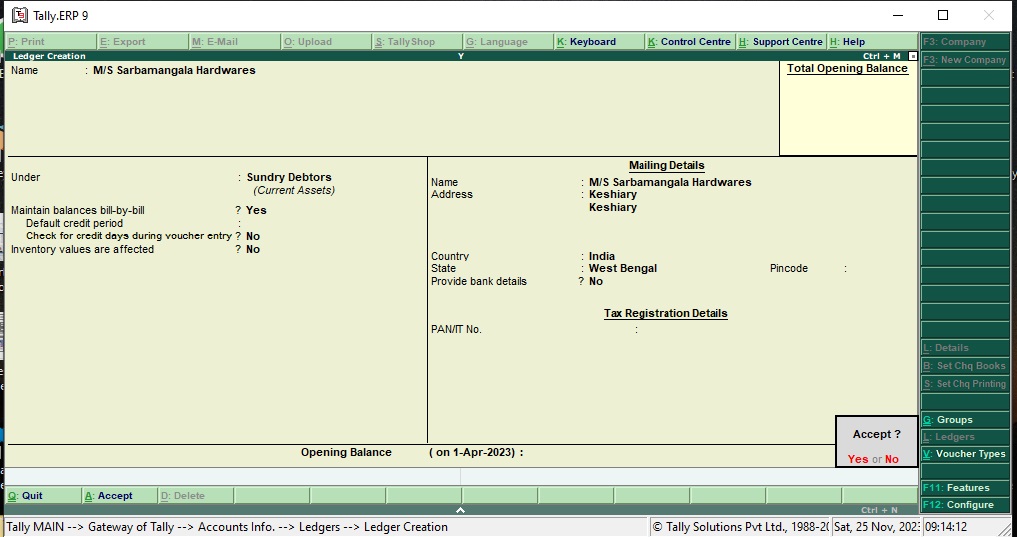Open V: Voucher Types from side panel

pyautogui.click(x=965, y=454)
